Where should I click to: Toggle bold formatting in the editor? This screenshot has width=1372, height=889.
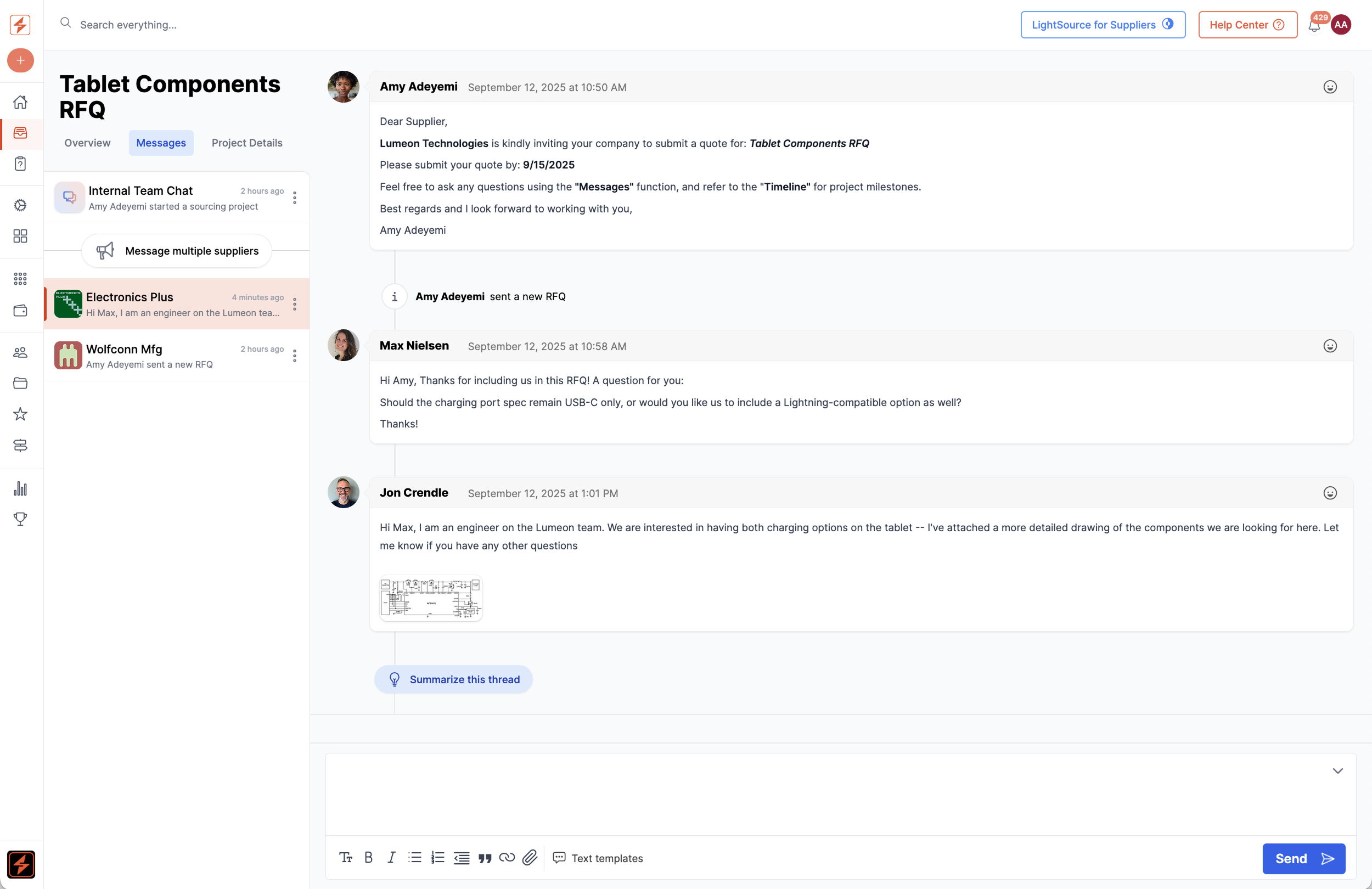tap(368, 858)
